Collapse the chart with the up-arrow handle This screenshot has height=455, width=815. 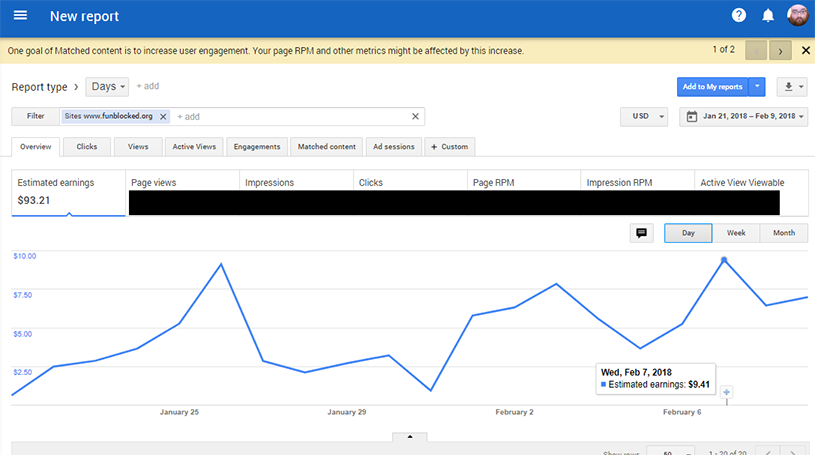point(410,437)
